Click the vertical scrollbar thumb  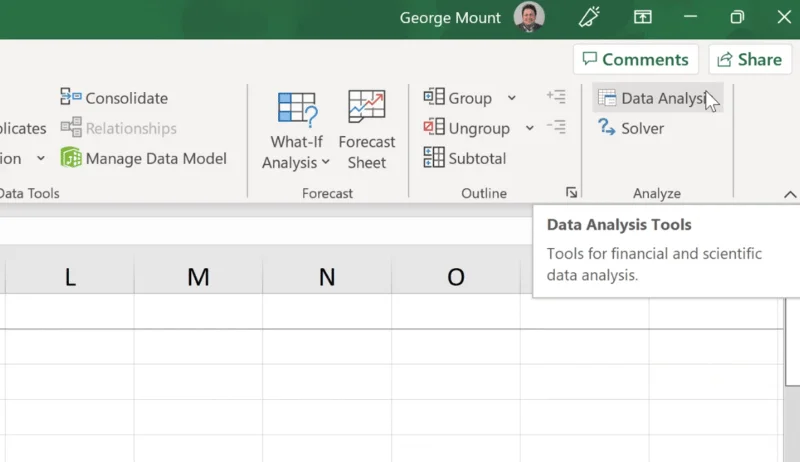coord(792,343)
